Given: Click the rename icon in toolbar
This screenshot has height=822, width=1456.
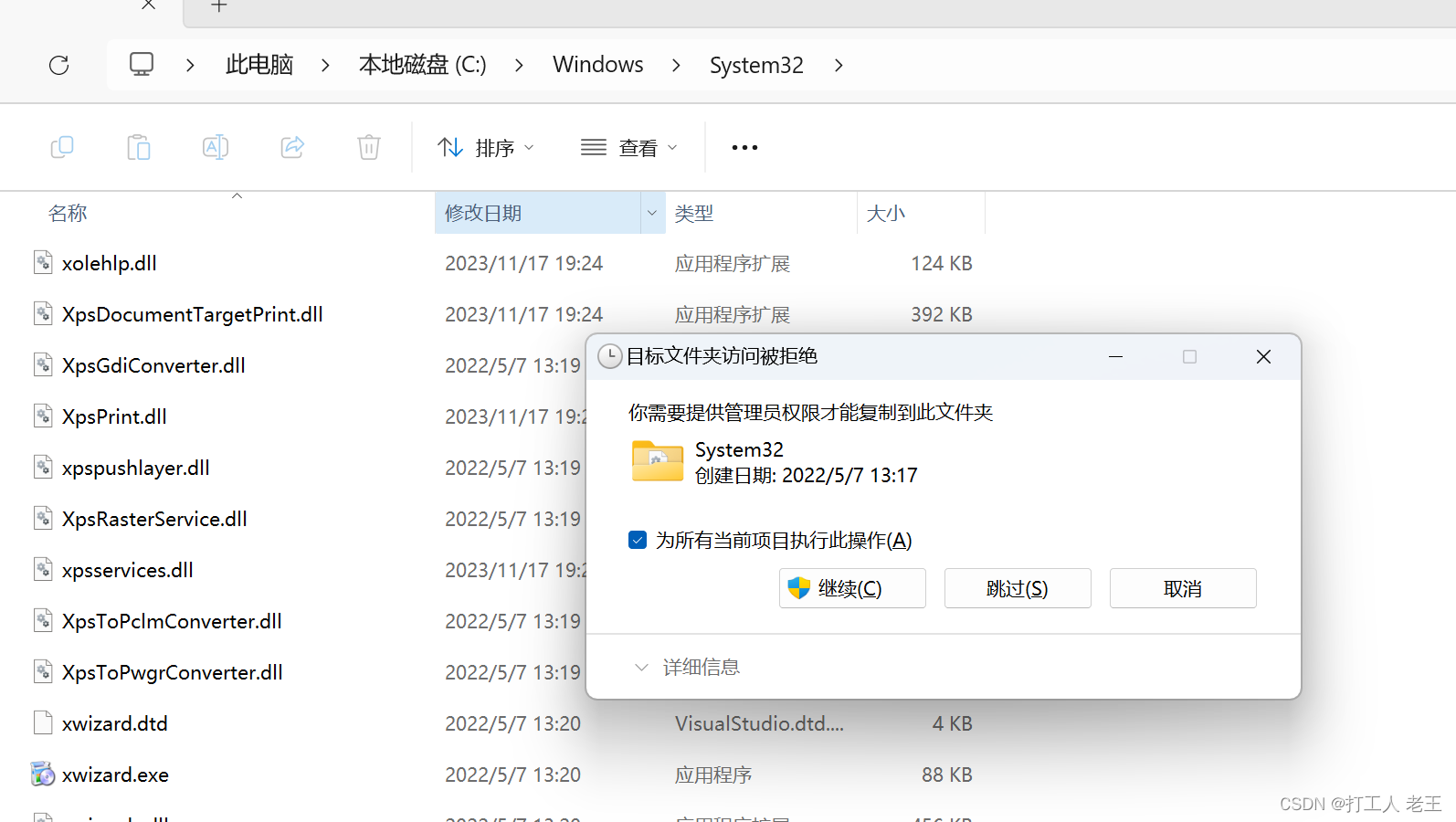Looking at the screenshot, I should (x=216, y=147).
